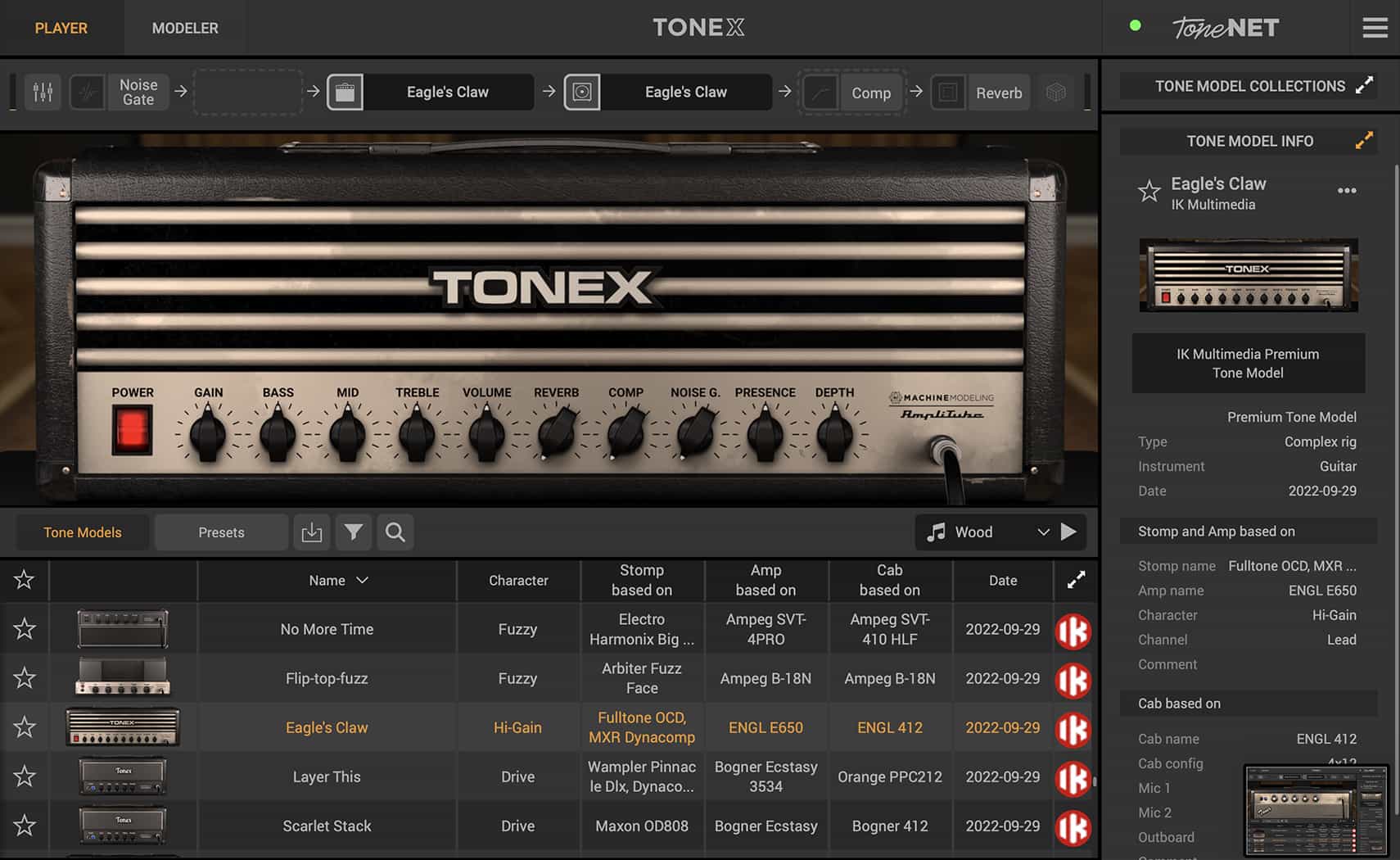Toggle the amp's red POWER switch
Image resolution: width=1400 pixels, height=860 pixels.
pyautogui.click(x=133, y=429)
